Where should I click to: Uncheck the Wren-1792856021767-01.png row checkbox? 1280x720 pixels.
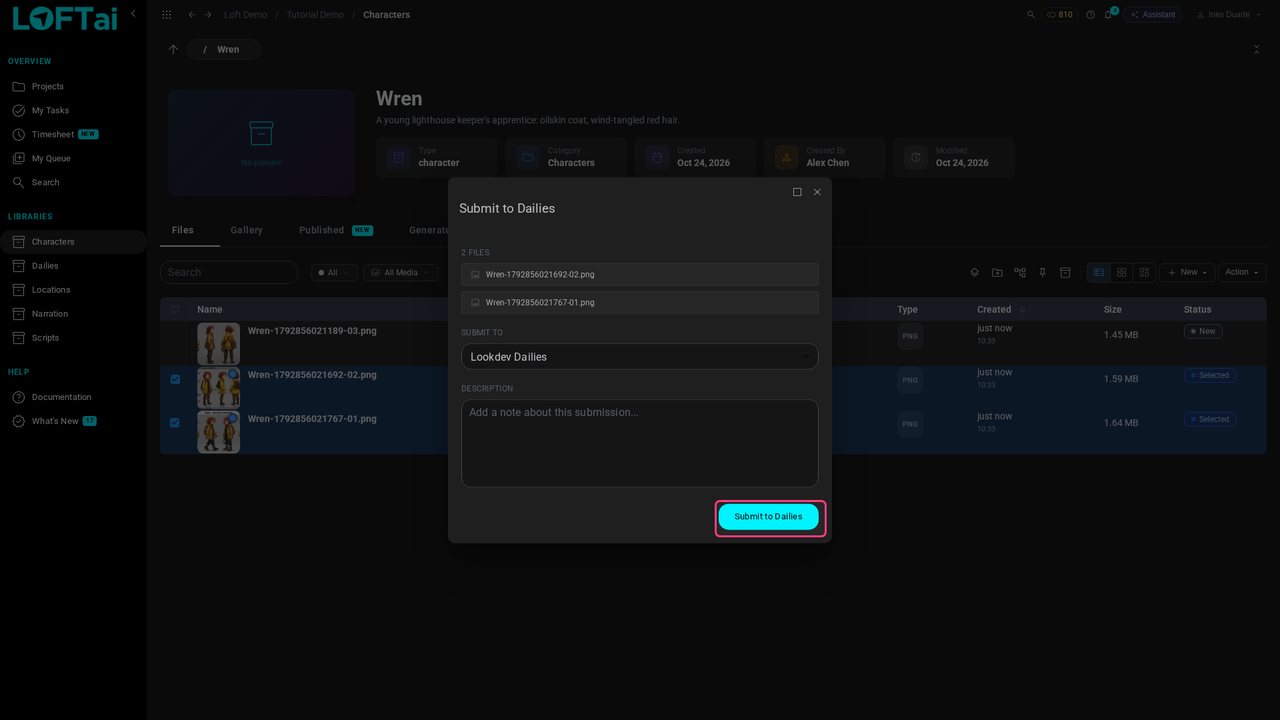[x=175, y=423]
